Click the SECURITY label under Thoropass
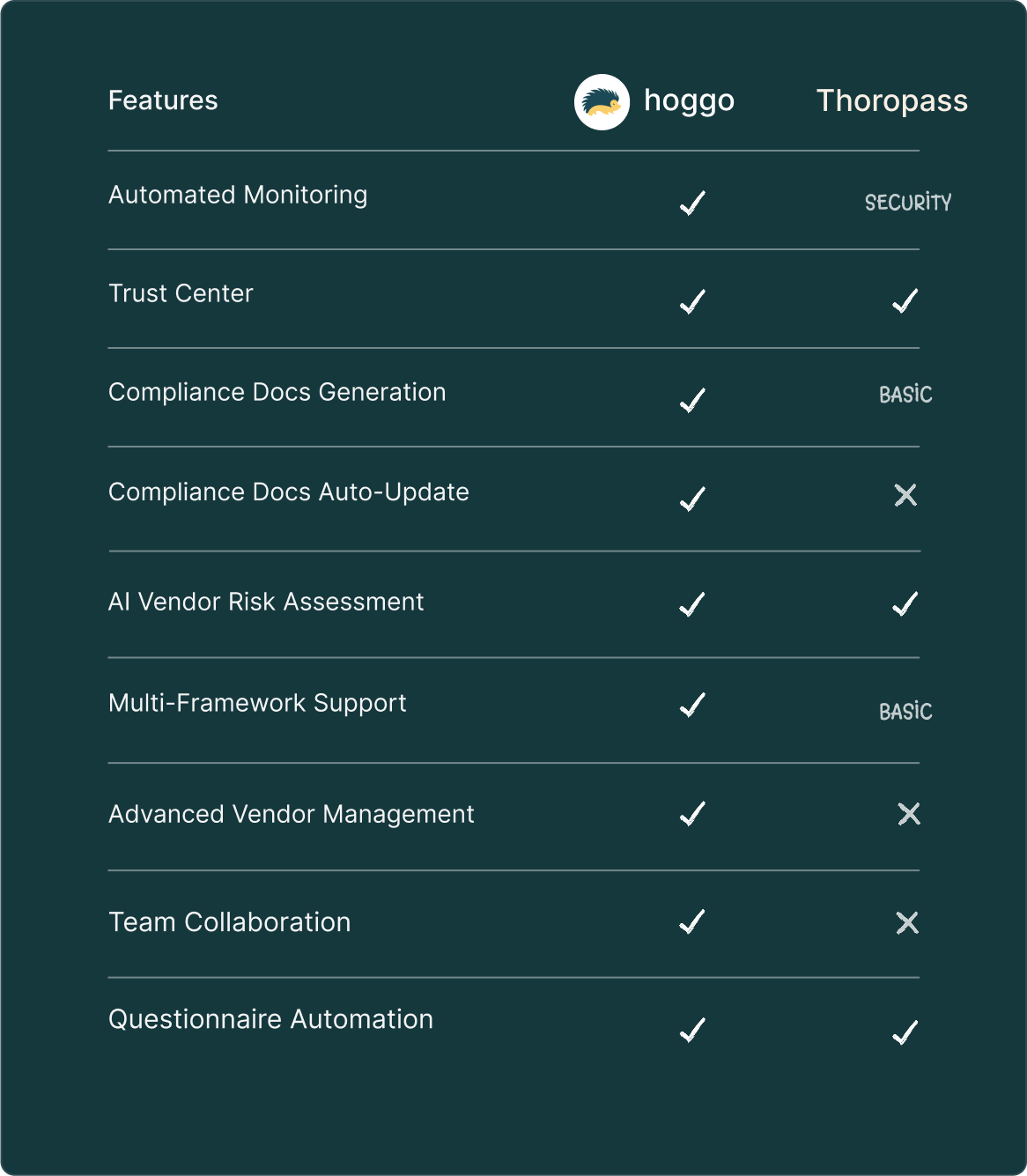The width and height of the screenshot is (1027, 1176). tap(908, 203)
